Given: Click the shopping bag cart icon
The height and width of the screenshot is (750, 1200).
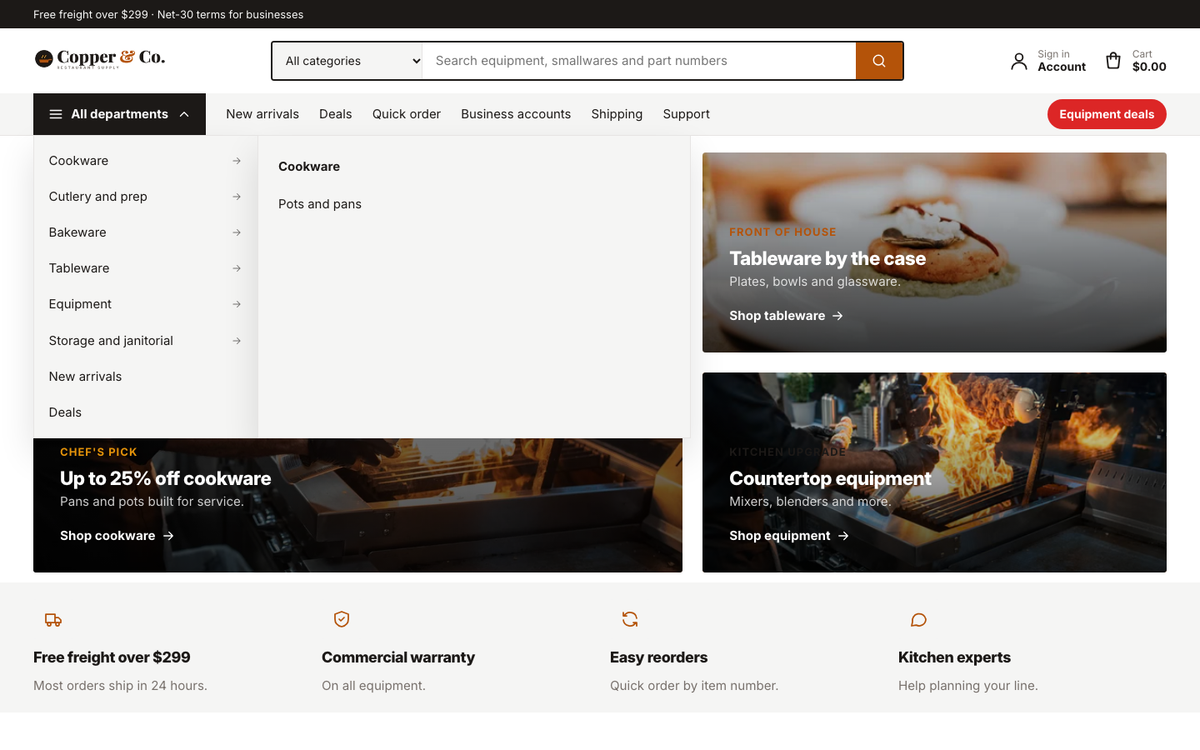Looking at the screenshot, I should coord(1113,61).
